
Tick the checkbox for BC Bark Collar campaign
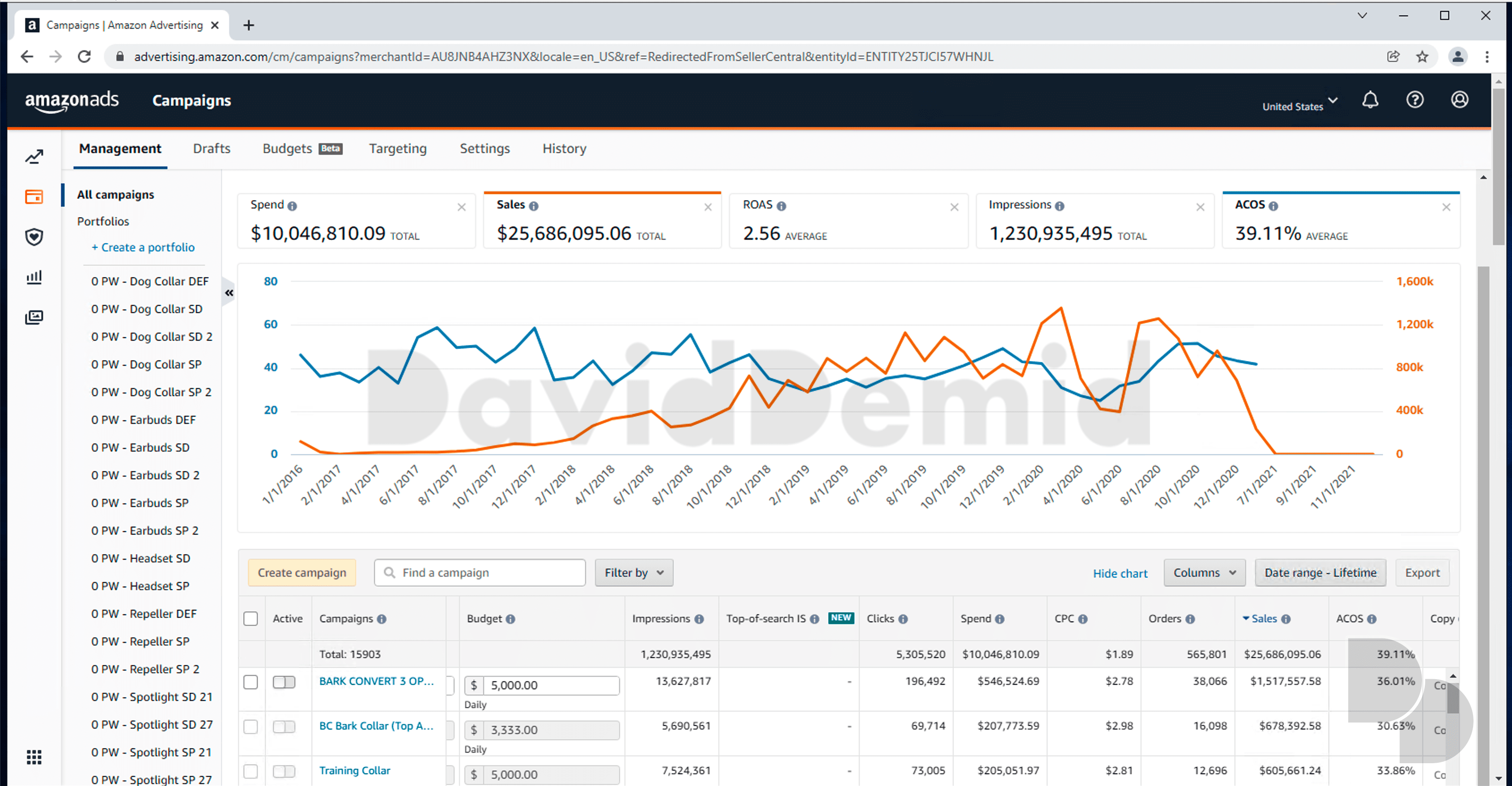[x=251, y=727]
